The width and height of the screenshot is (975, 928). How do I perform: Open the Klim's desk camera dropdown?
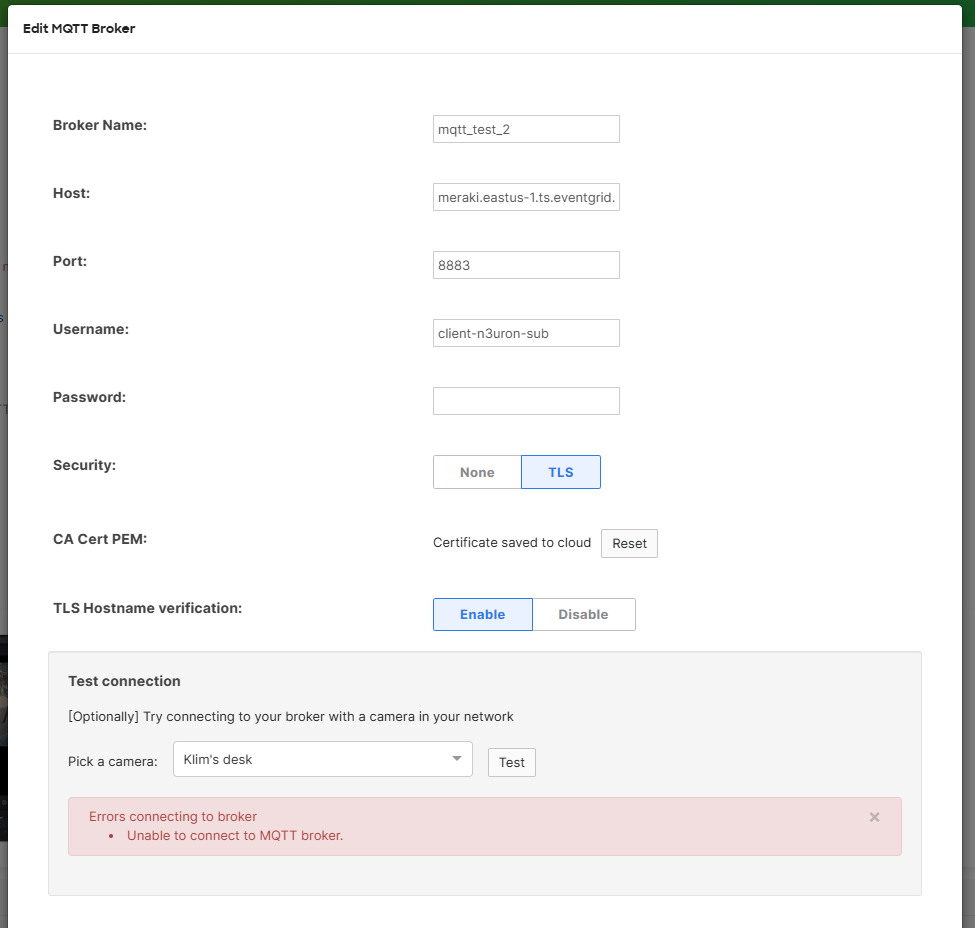(312, 759)
